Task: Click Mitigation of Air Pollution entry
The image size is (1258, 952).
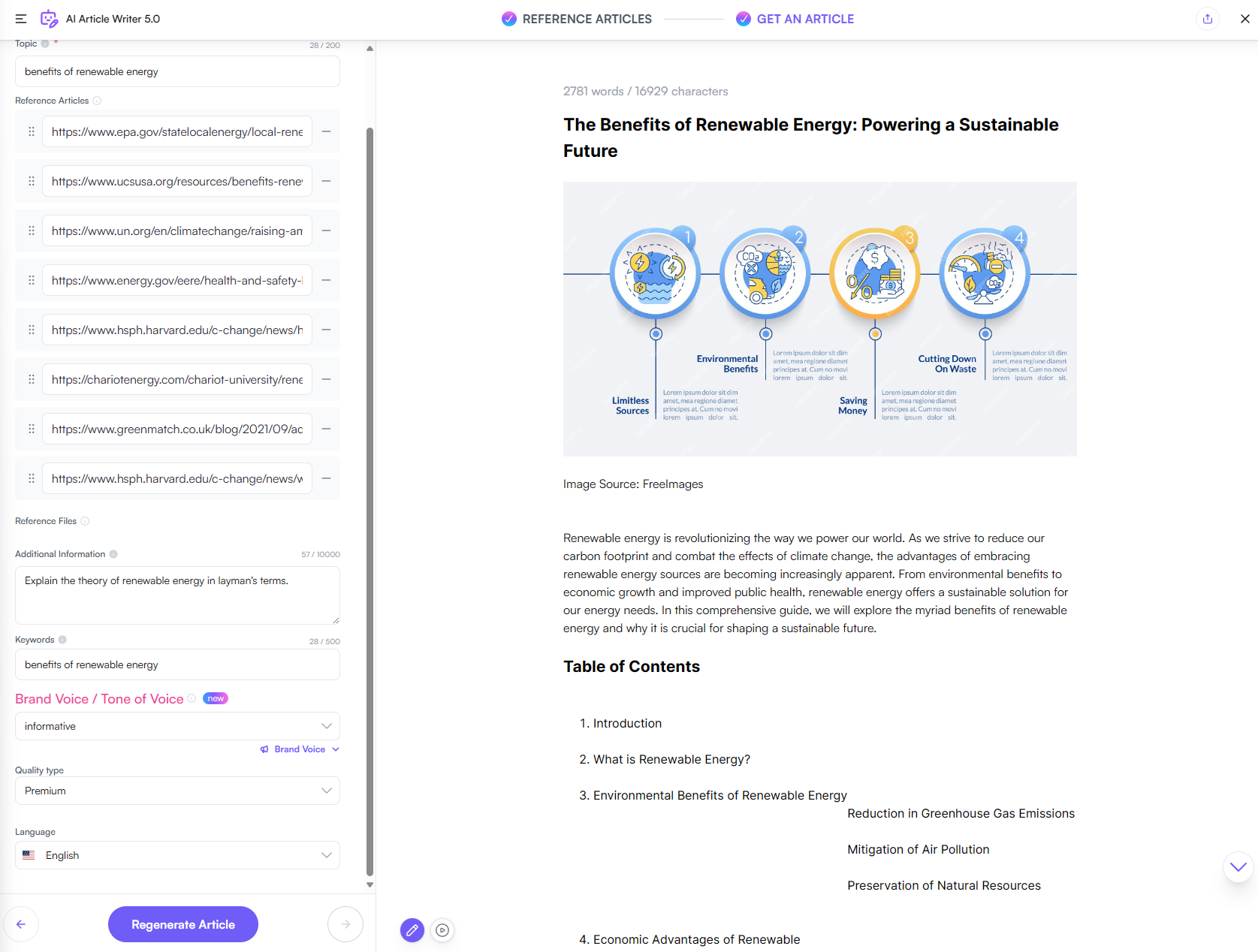Action: [918, 849]
